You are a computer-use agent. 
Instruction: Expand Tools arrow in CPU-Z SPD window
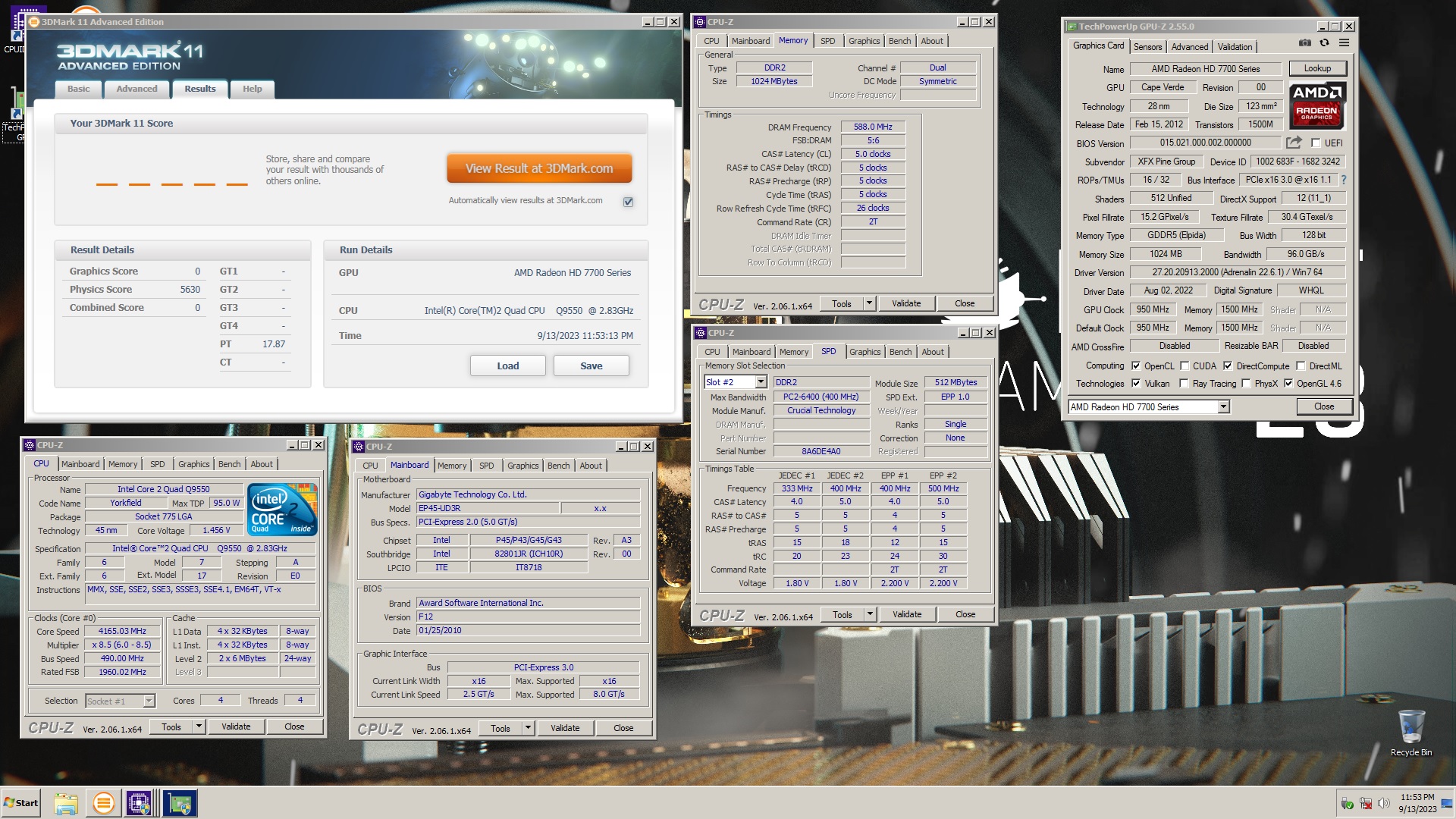(x=870, y=614)
